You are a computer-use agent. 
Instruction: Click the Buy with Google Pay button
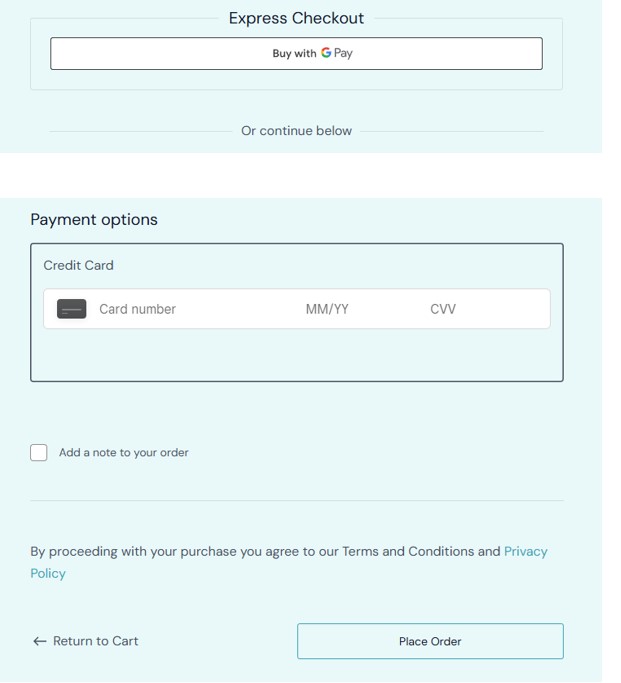[296, 54]
